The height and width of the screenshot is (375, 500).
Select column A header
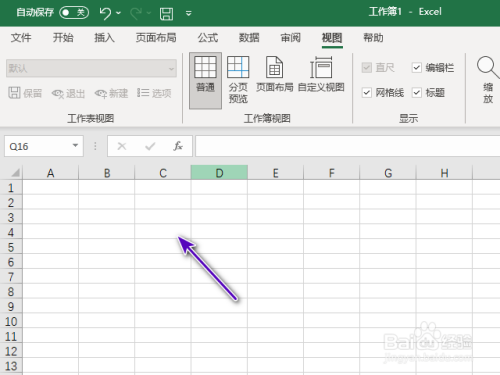[x=50, y=173]
